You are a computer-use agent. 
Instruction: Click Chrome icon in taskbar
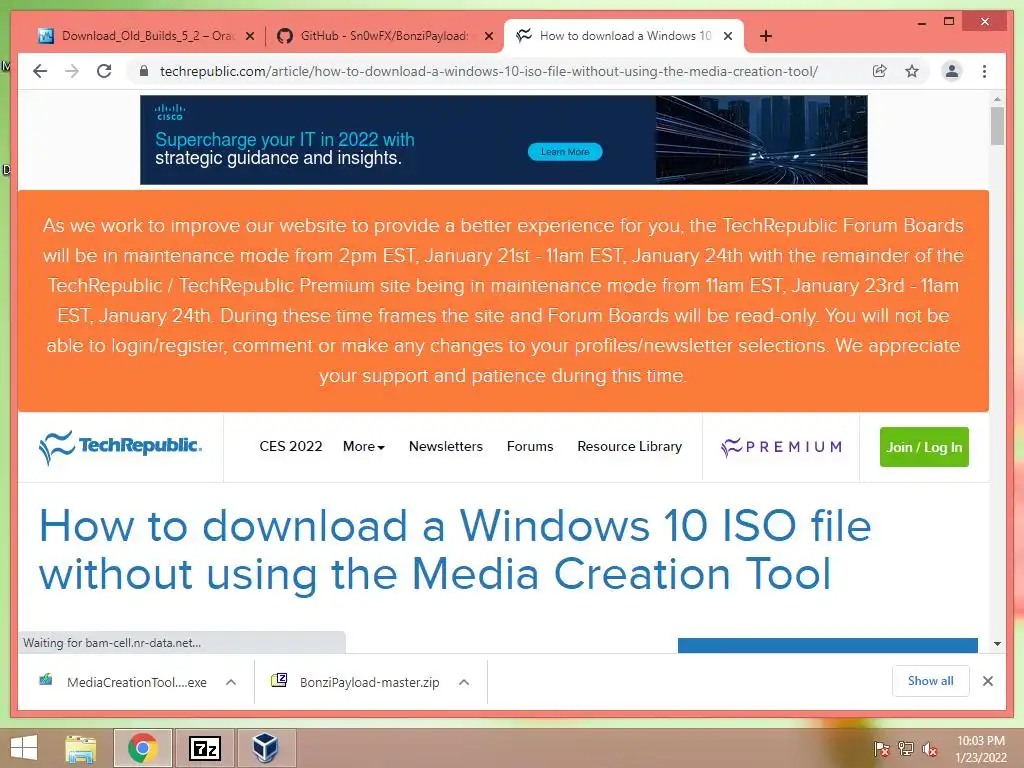142,748
